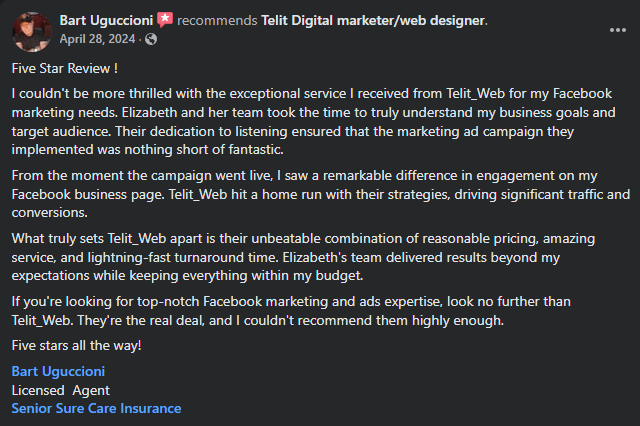Click Bart Uguccioni signature link above Licensed Agent
Image resolution: width=640 pixels, height=426 pixels.
(60, 372)
